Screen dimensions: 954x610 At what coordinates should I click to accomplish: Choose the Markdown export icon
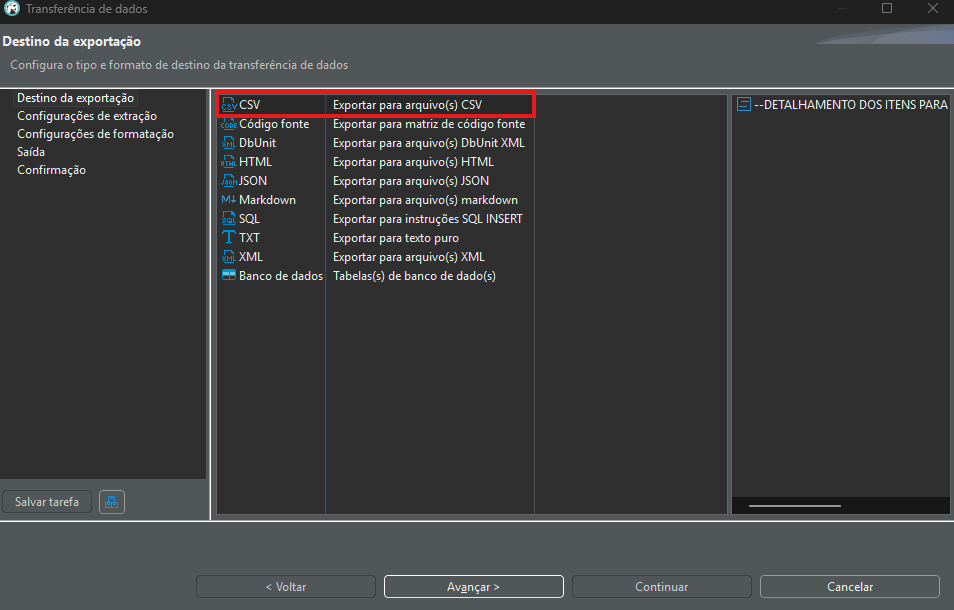click(228, 200)
